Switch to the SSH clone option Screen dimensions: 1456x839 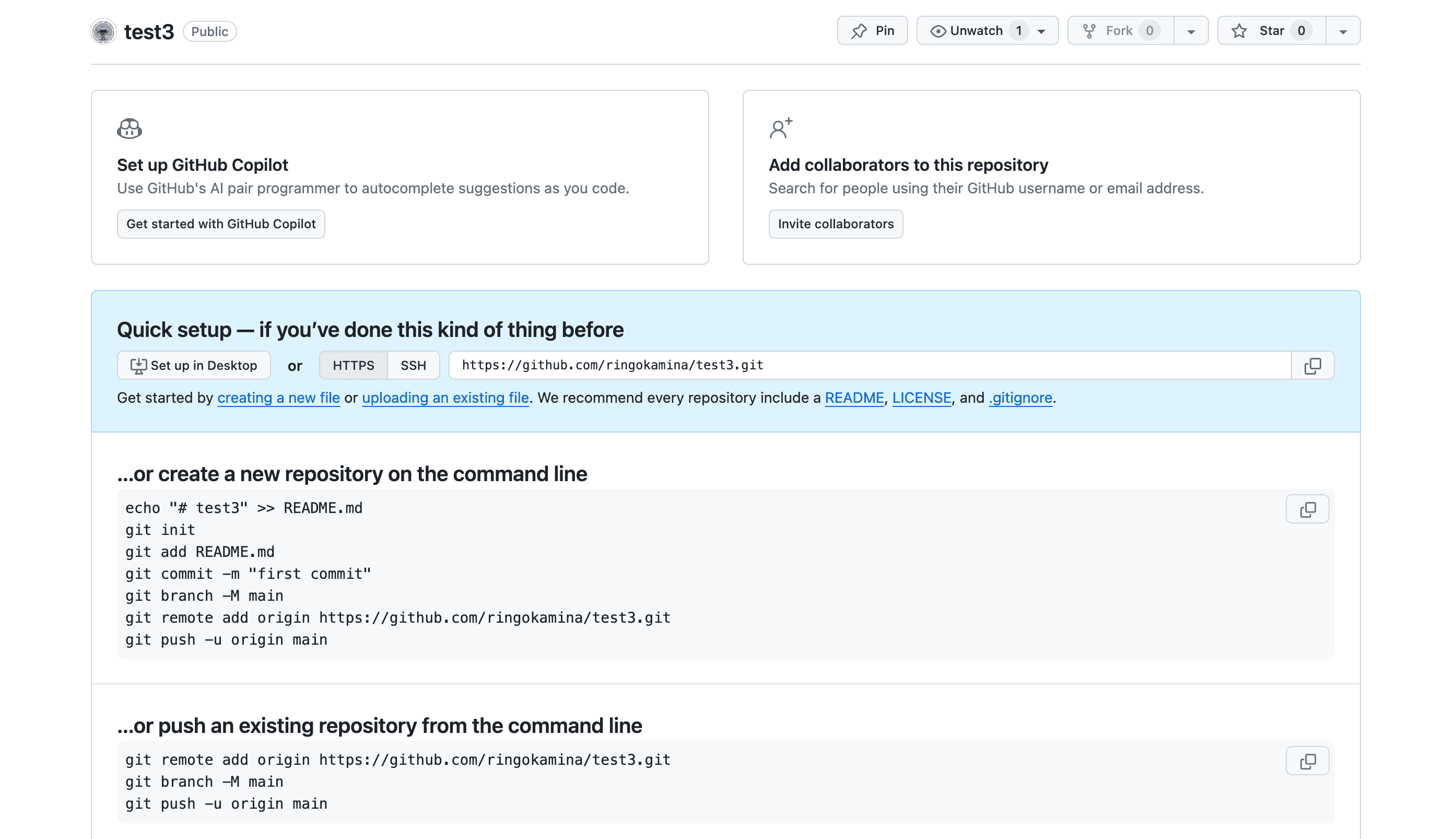coord(414,365)
